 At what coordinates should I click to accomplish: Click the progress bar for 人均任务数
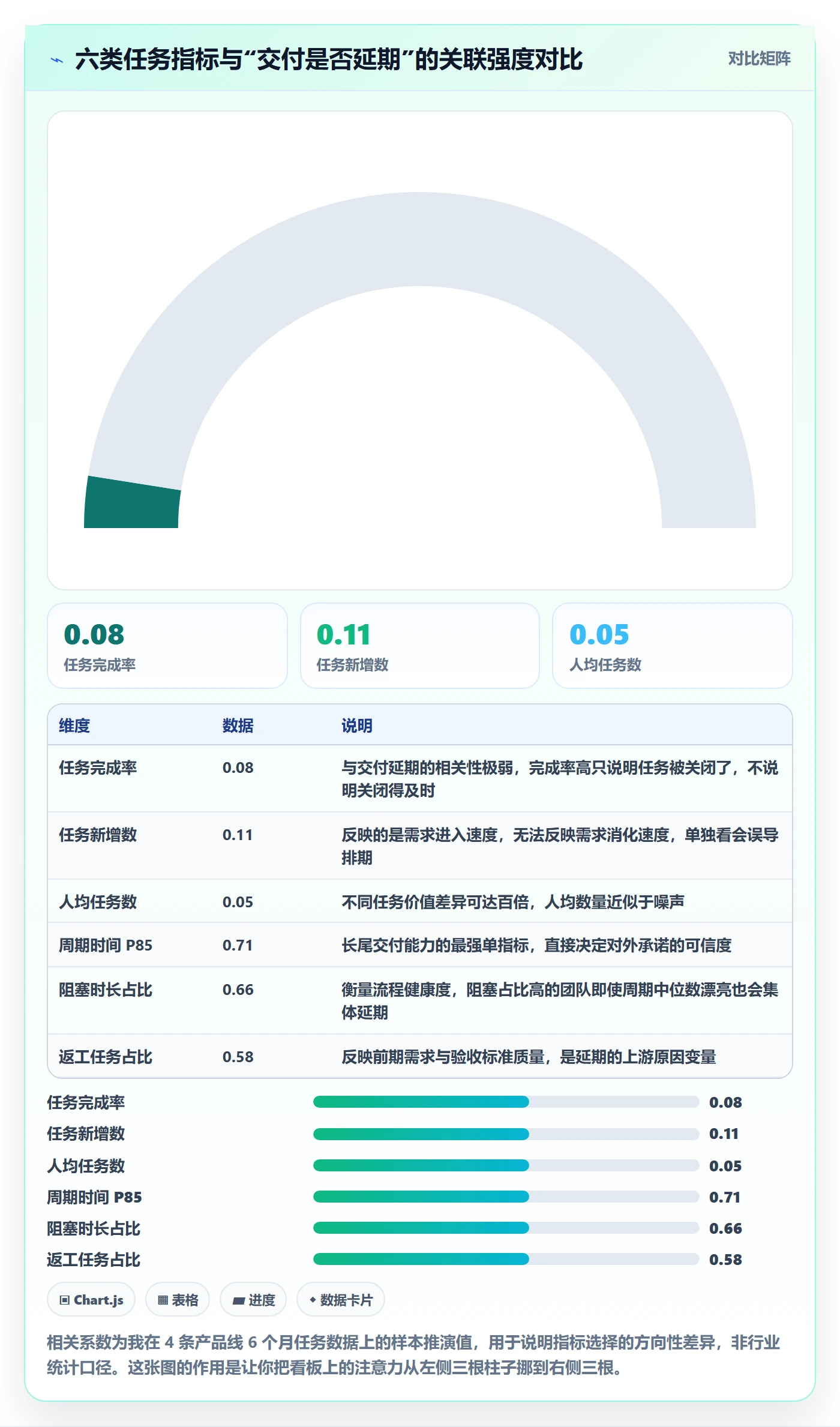tap(506, 1165)
